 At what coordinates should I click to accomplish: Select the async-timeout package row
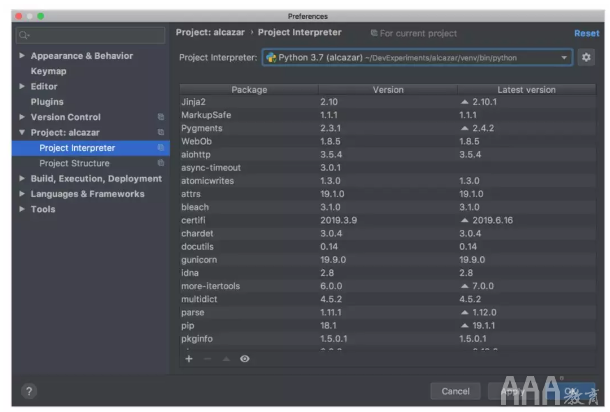pyautogui.click(x=387, y=168)
